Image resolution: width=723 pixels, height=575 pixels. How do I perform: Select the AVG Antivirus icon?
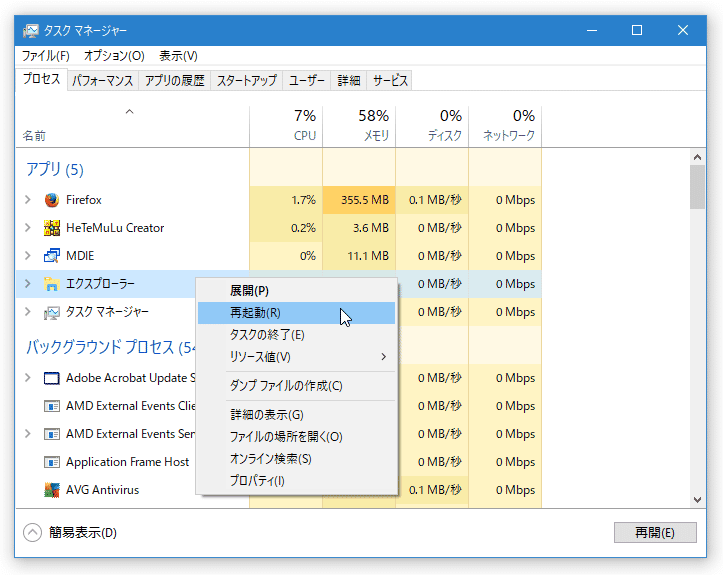[x=52, y=490]
